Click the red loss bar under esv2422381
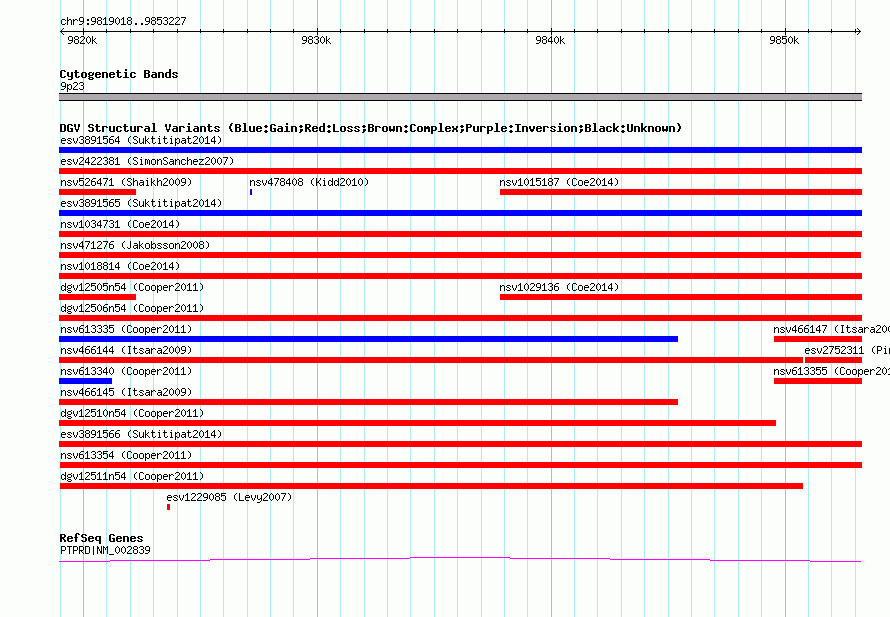The width and height of the screenshot is (890, 617). pyautogui.click(x=460, y=171)
